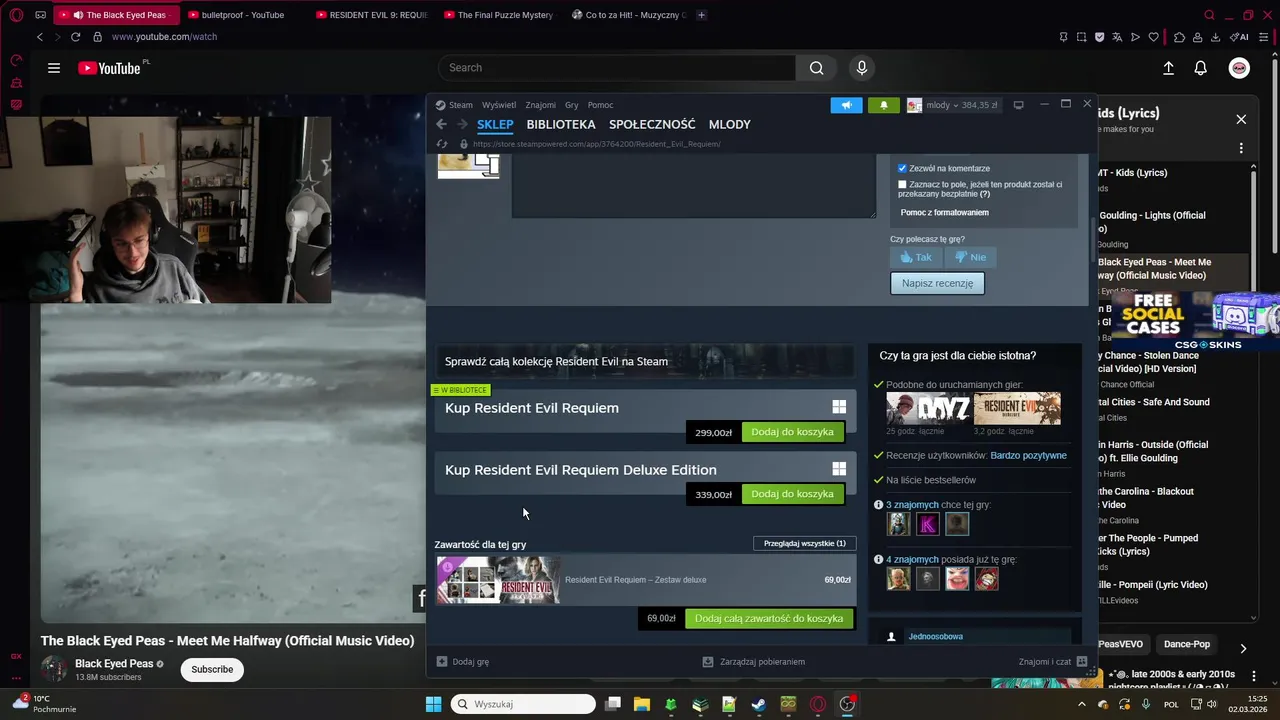Open Pomoc z formatowaniem link
This screenshot has width=1280, height=720.
[944, 212]
